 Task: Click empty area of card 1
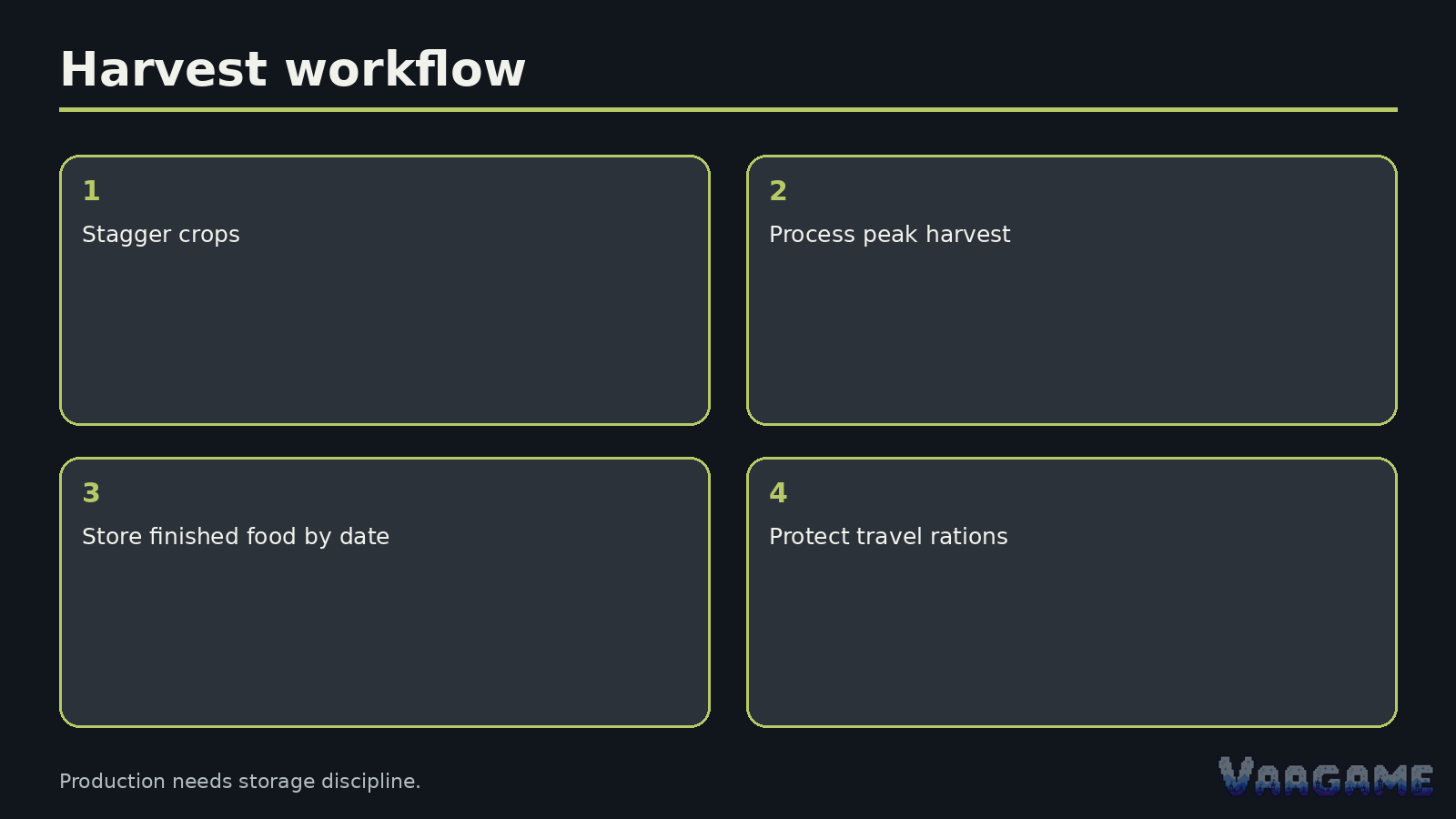pos(385,337)
